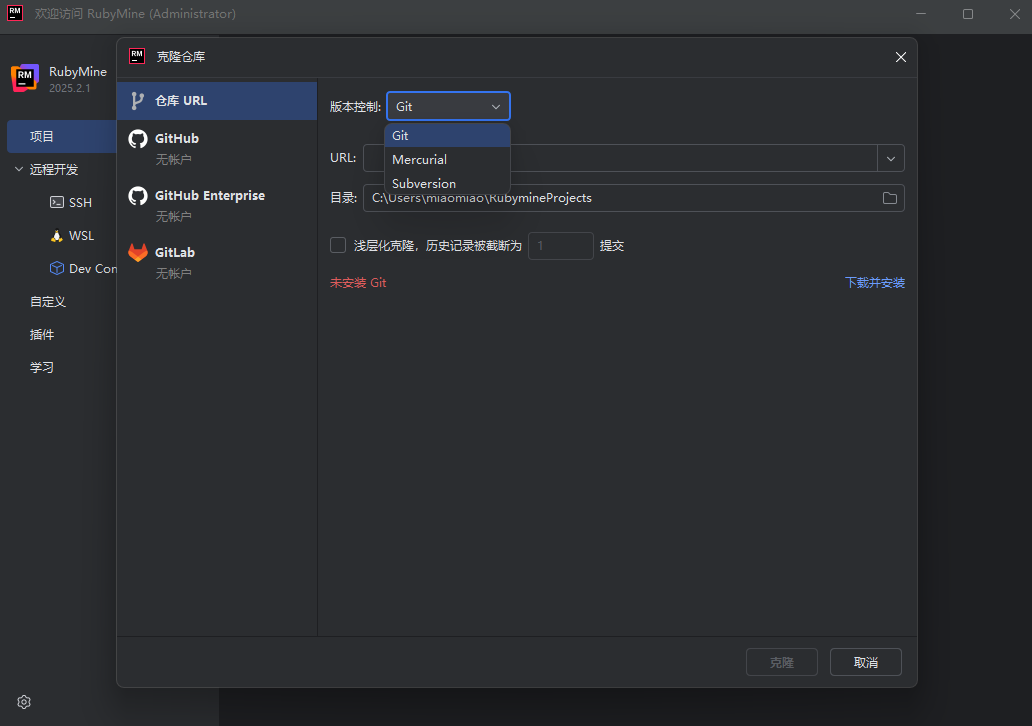
Task: Click the SSH terminal icon
Action: click(57, 203)
